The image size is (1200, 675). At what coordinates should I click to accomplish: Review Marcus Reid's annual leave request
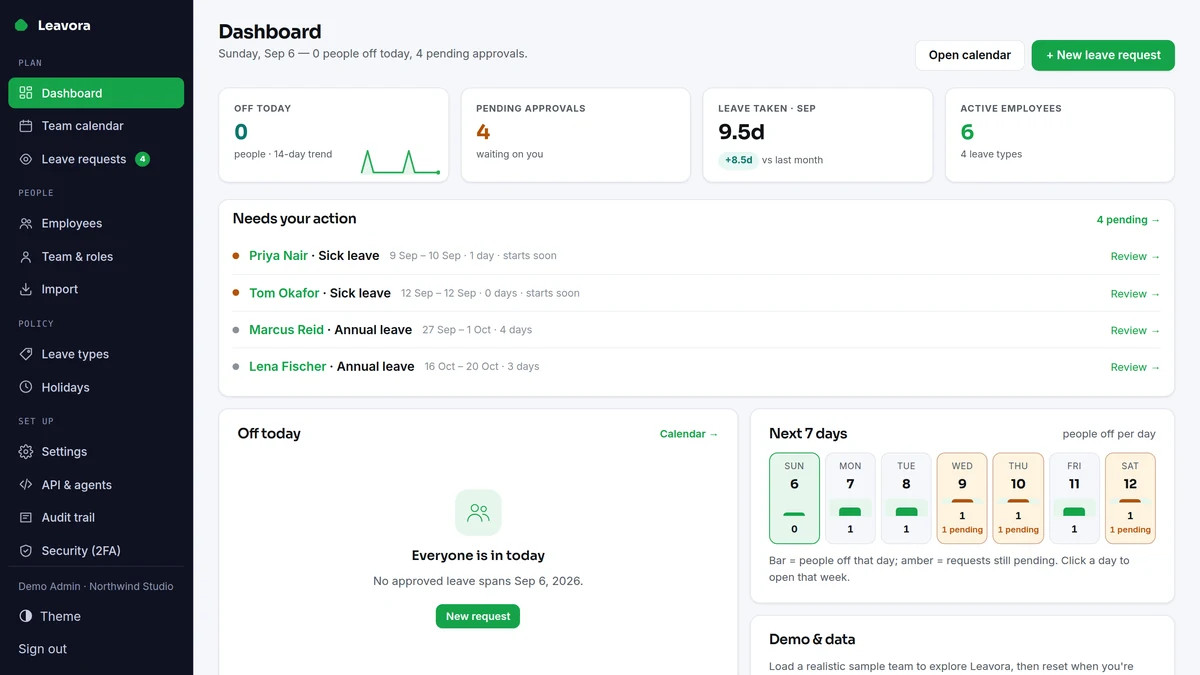pyautogui.click(x=1135, y=330)
